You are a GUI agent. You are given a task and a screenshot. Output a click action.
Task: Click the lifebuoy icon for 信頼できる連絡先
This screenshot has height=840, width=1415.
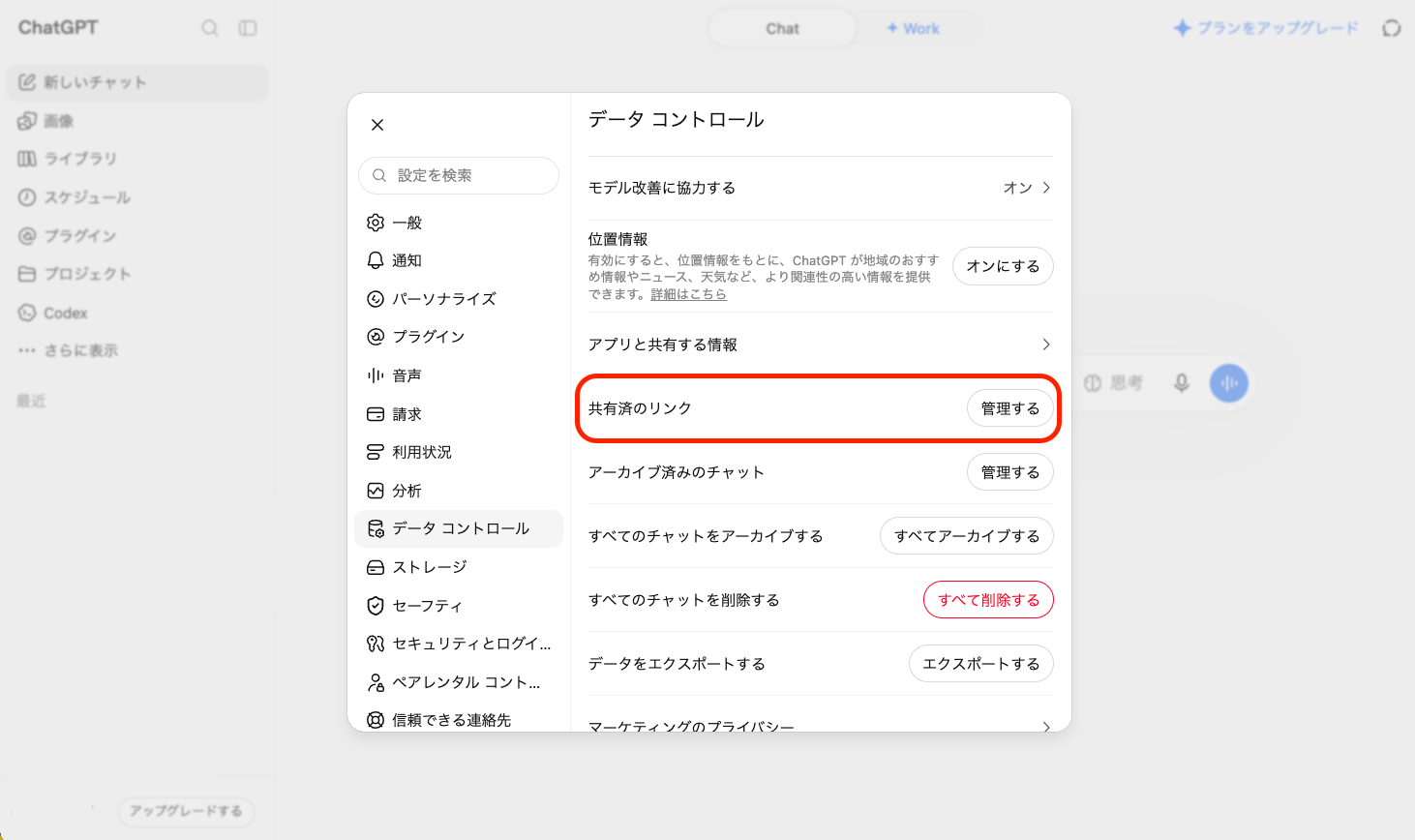pyautogui.click(x=376, y=720)
